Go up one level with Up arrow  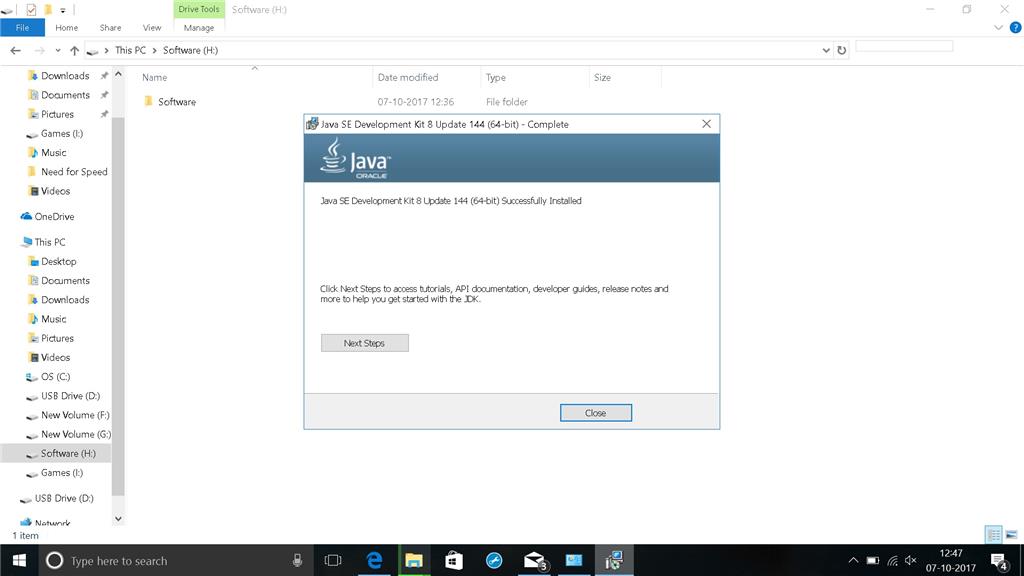(74, 50)
